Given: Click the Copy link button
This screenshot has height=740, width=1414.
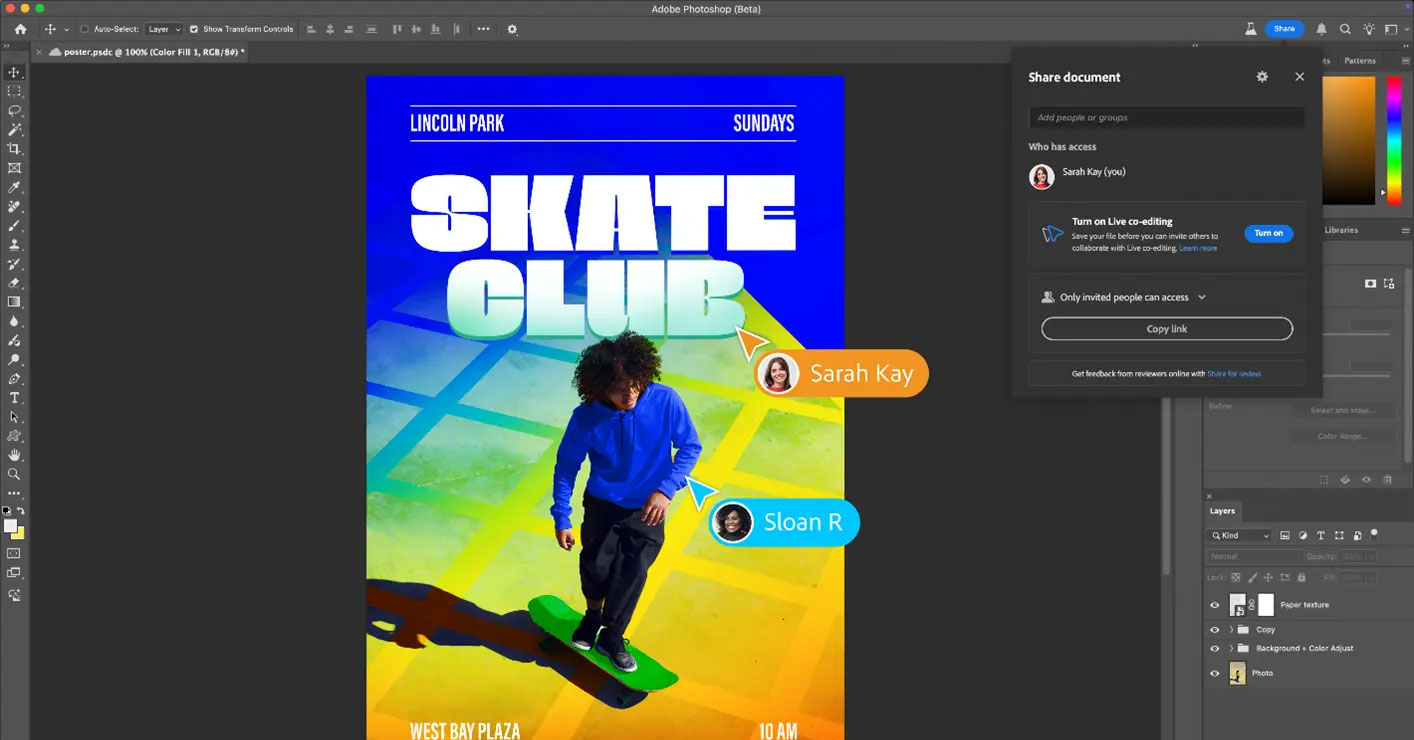Looking at the screenshot, I should coord(1166,329).
